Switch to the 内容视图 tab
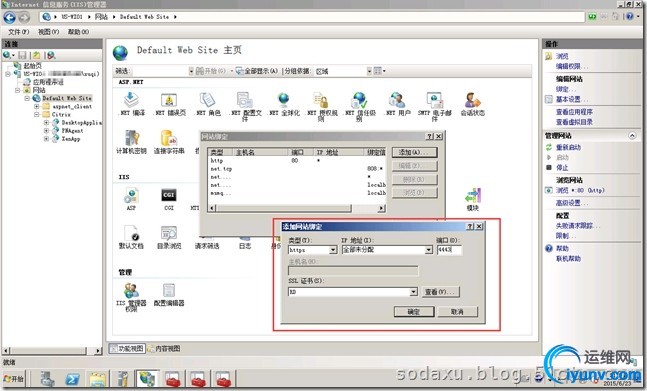 (164, 349)
